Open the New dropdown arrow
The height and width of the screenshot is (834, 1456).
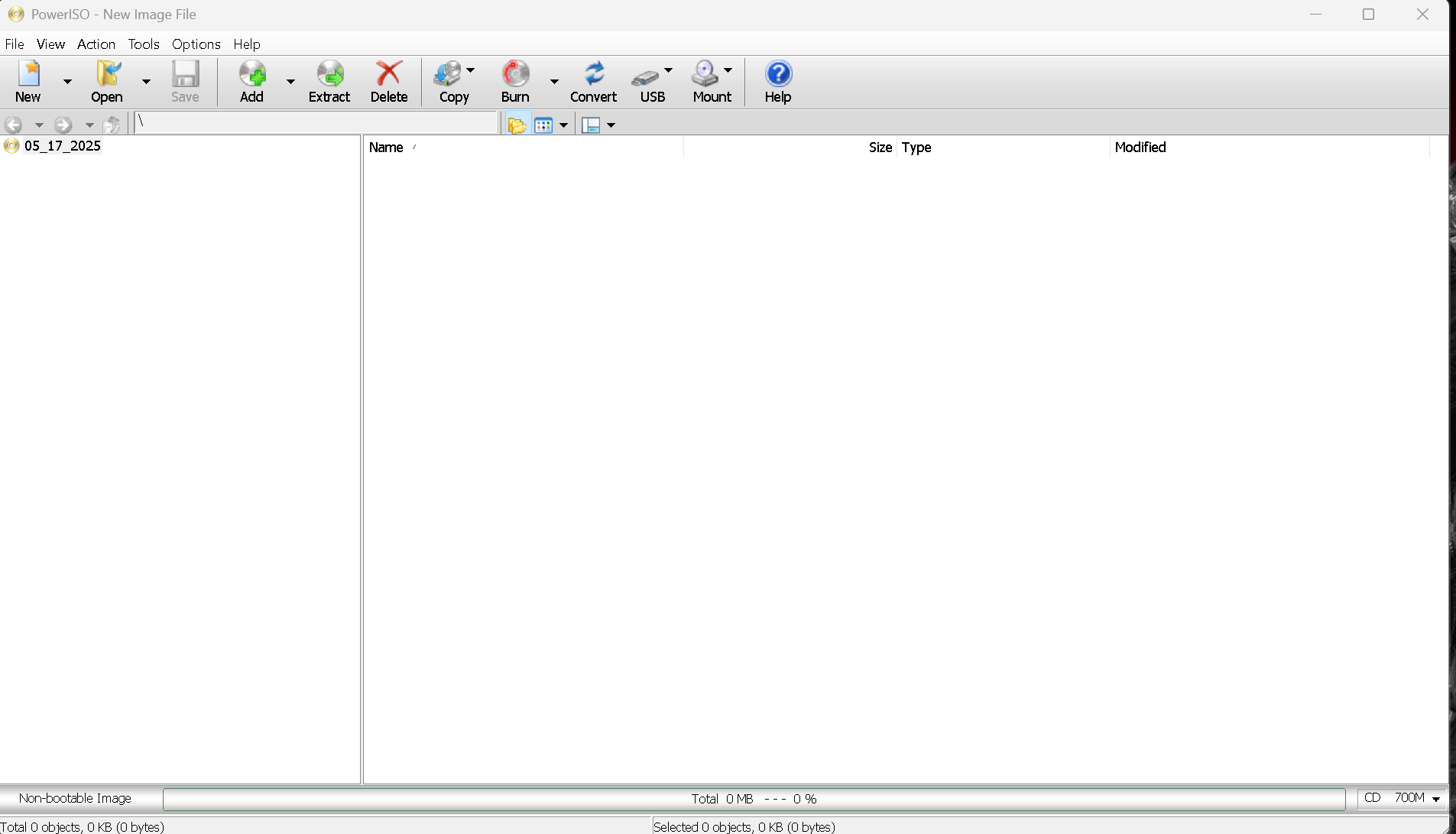coord(67,81)
